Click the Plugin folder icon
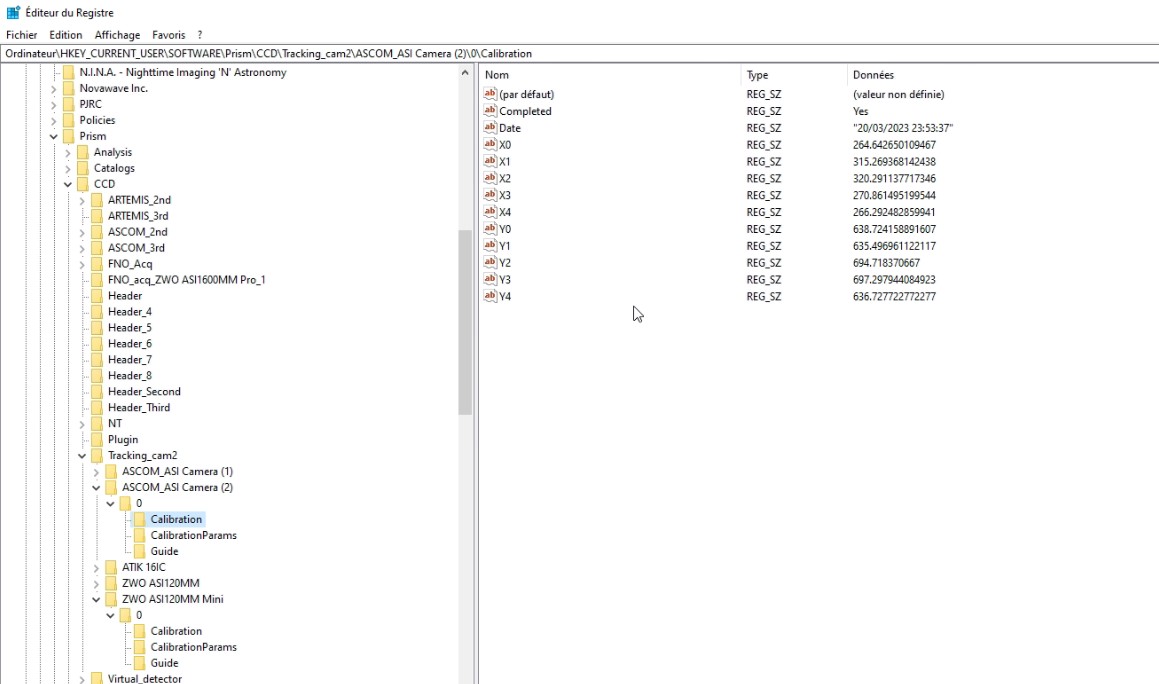 point(97,440)
